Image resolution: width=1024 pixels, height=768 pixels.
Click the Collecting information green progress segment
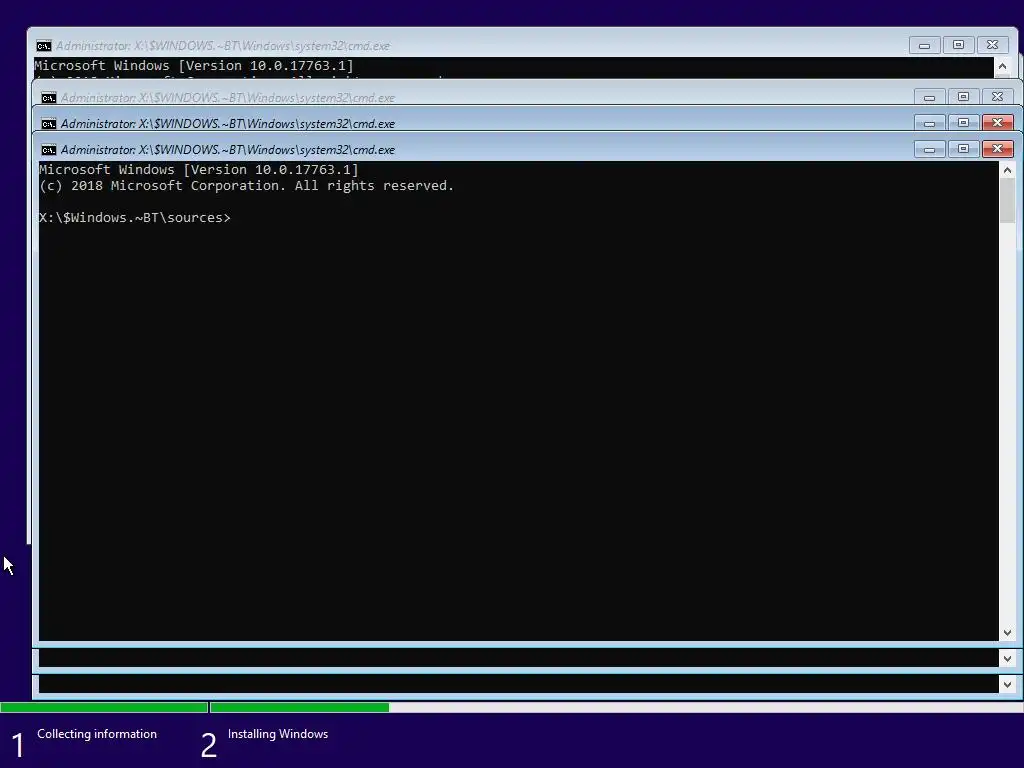click(104, 707)
